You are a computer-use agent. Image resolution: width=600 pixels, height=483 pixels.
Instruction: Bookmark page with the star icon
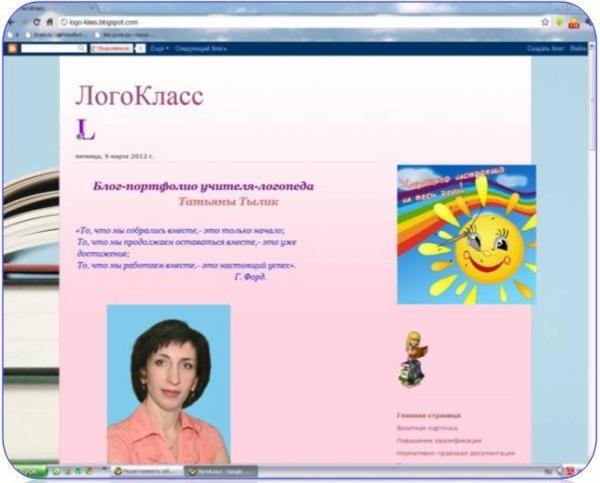[545, 22]
